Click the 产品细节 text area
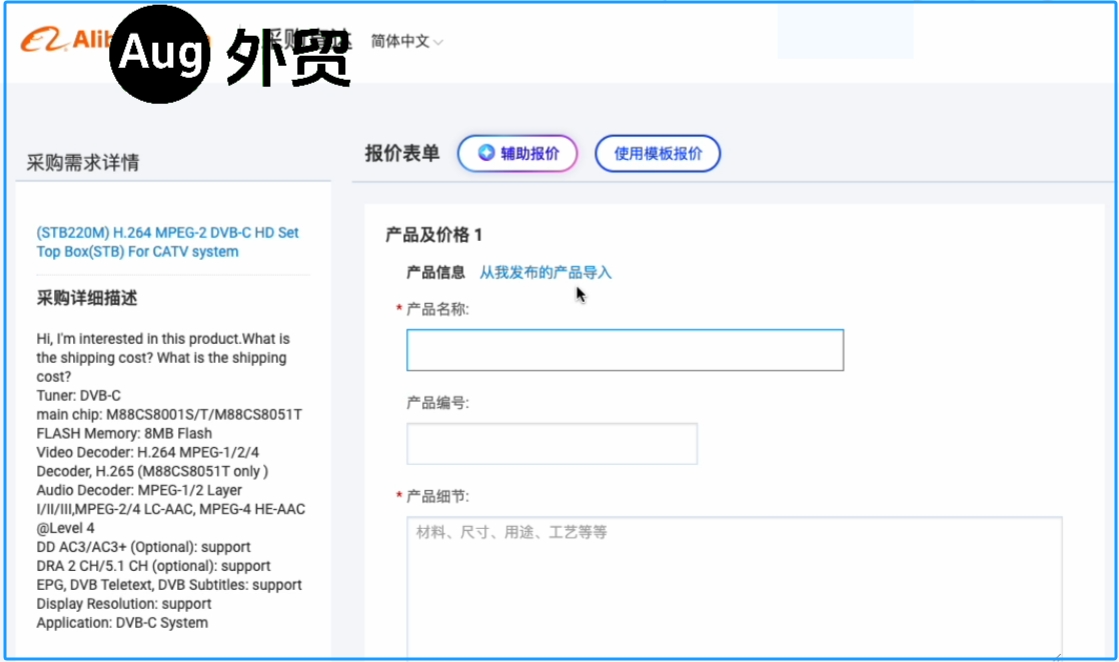 [734, 588]
